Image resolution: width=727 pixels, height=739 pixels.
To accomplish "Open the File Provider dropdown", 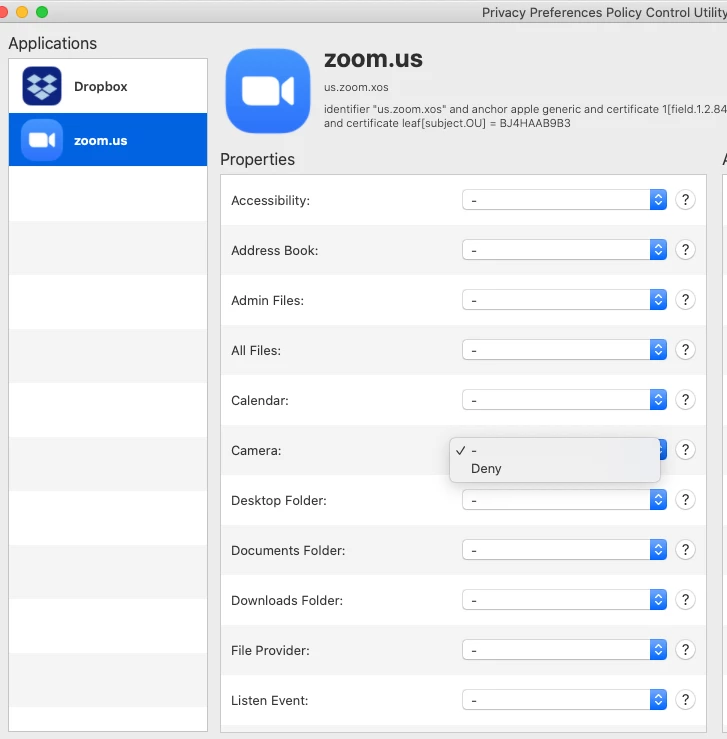I will pyautogui.click(x=564, y=649).
